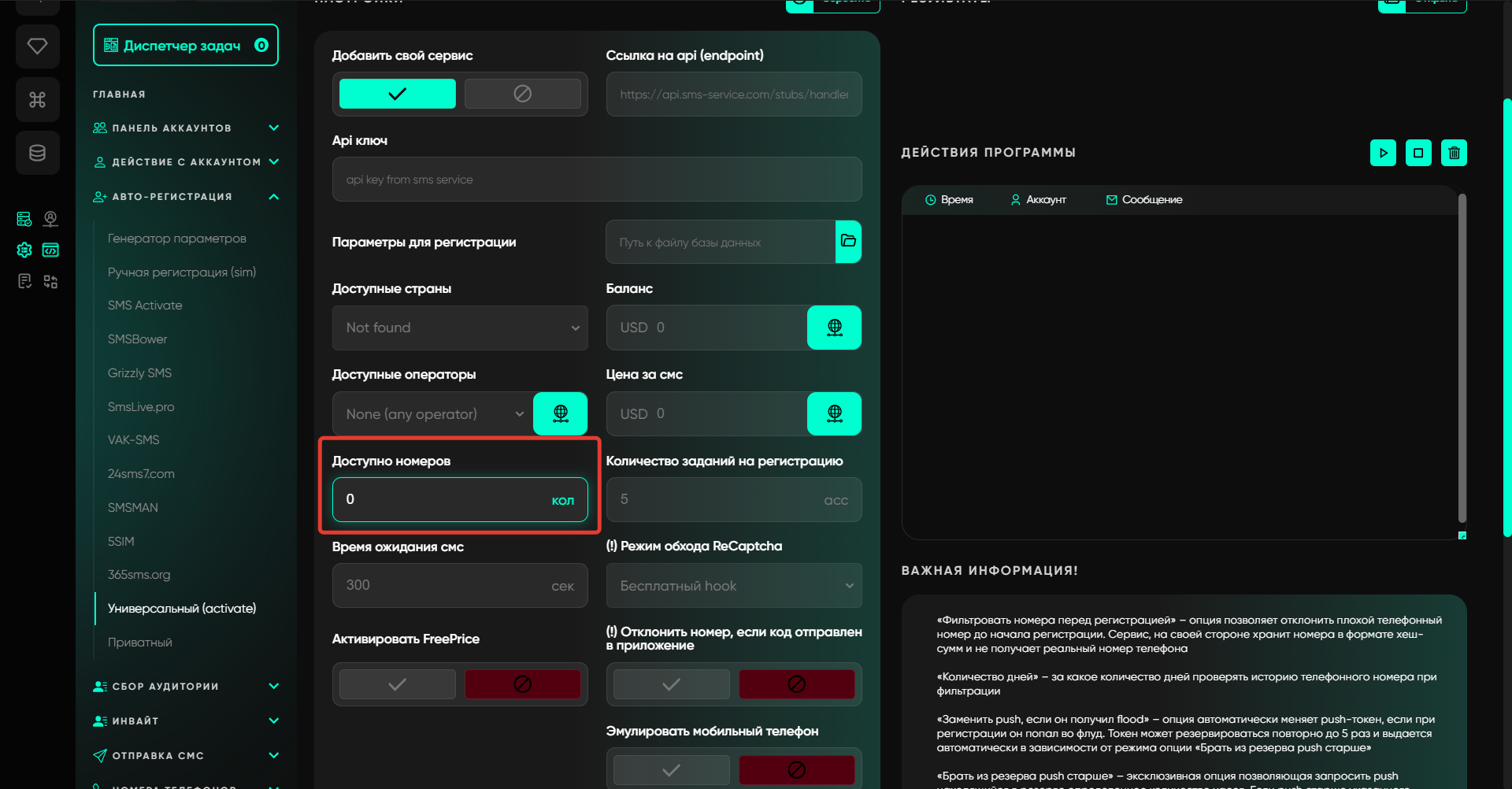Open Grizzly SMS in the sidebar menu
Viewport: 1512px width, 789px height.
pos(139,373)
